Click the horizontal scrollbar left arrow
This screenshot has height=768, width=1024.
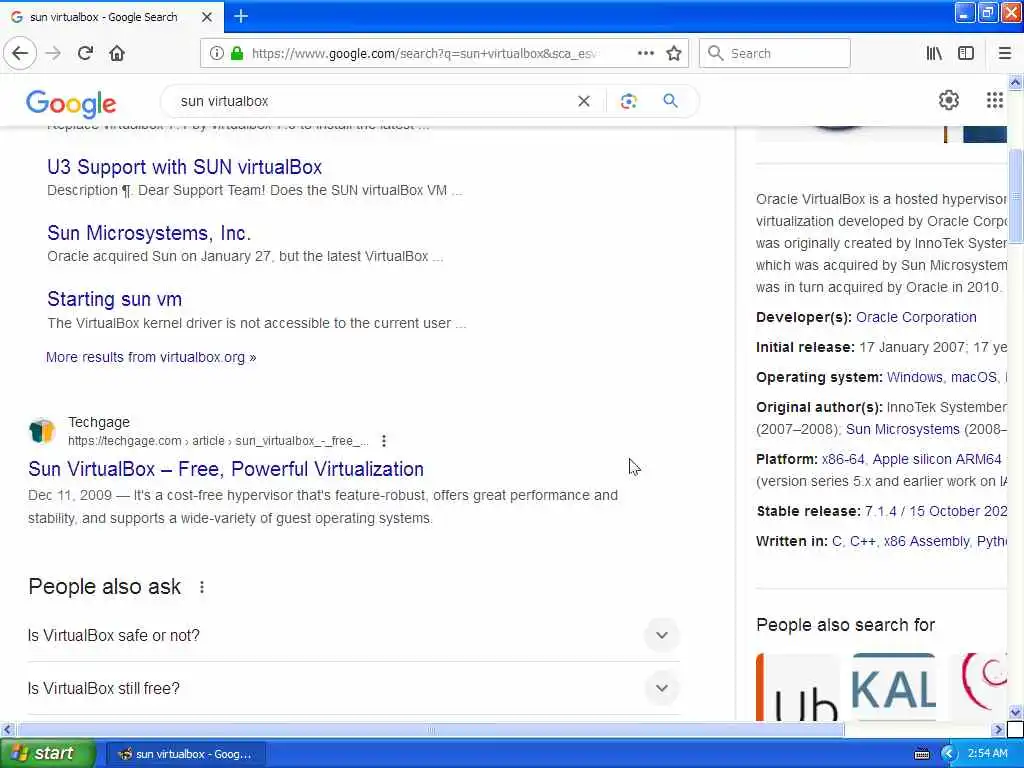tap(7, 729)
